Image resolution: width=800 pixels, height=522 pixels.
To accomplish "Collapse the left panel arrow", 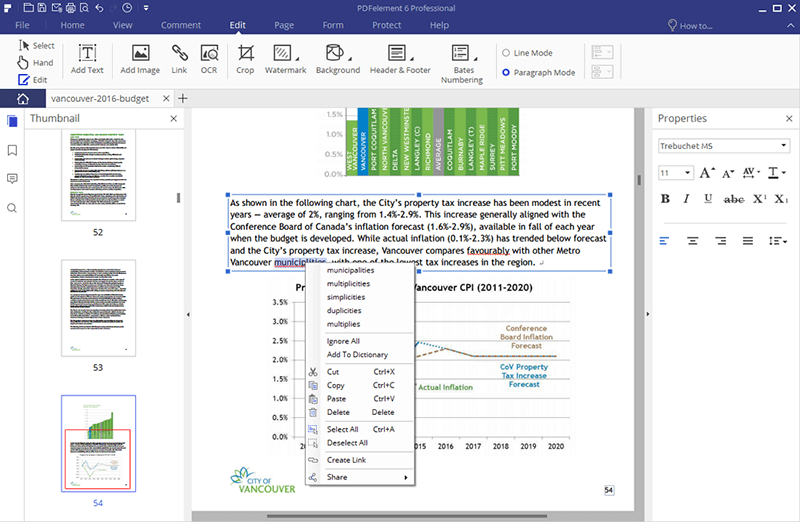I will click(x=188, y=314).
